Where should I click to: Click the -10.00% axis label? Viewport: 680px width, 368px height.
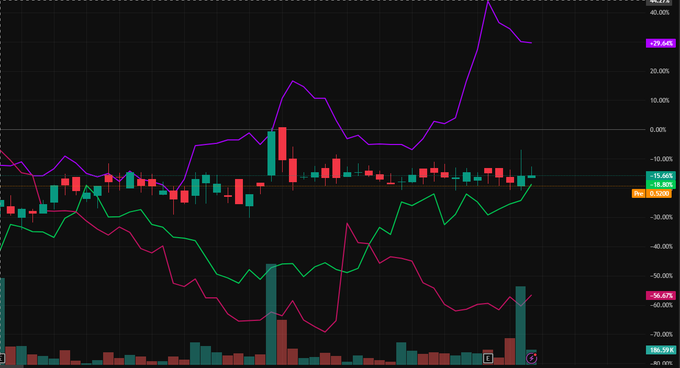coord(660,159)
